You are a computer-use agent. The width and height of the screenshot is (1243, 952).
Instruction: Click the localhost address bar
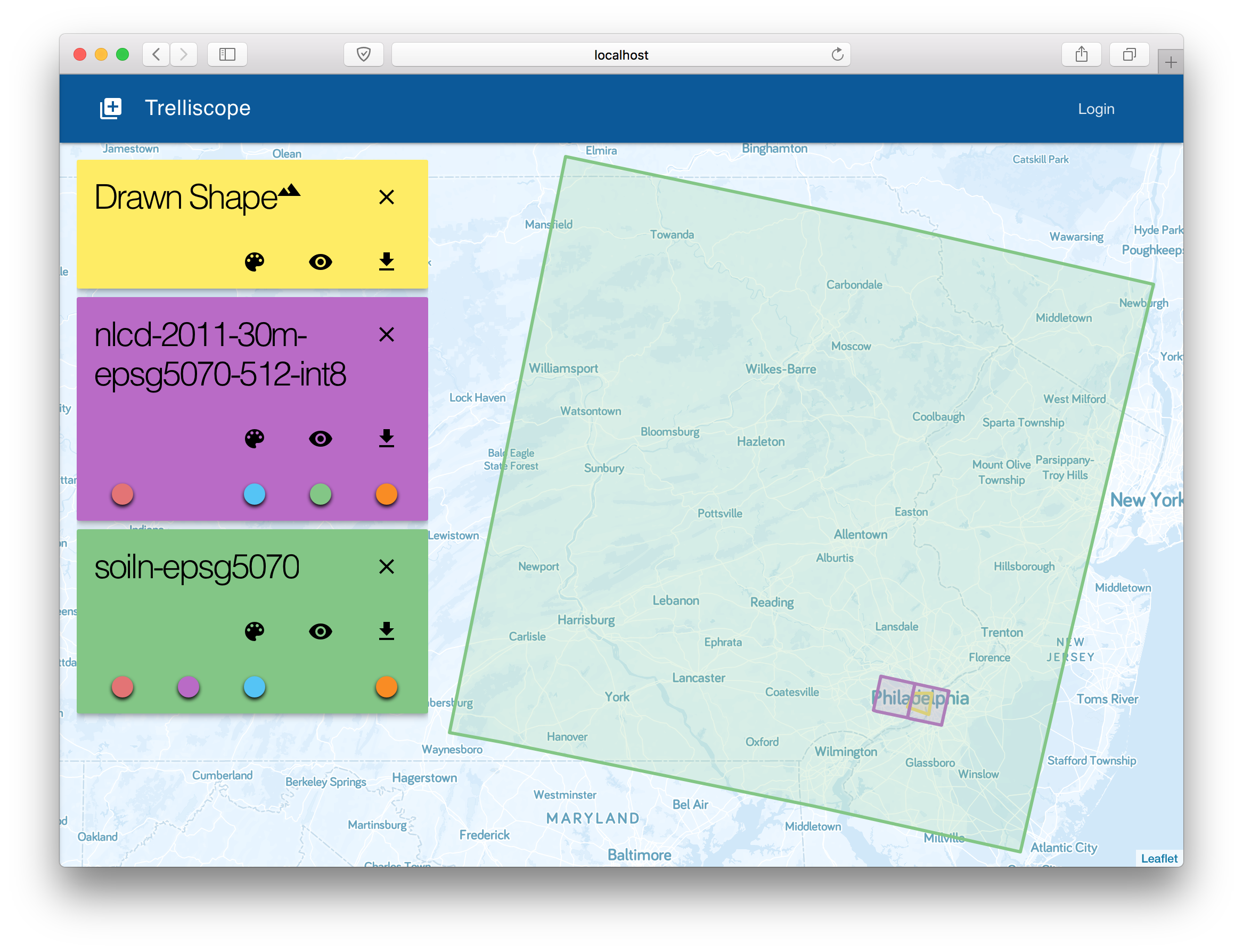click(x=620, y=55)
